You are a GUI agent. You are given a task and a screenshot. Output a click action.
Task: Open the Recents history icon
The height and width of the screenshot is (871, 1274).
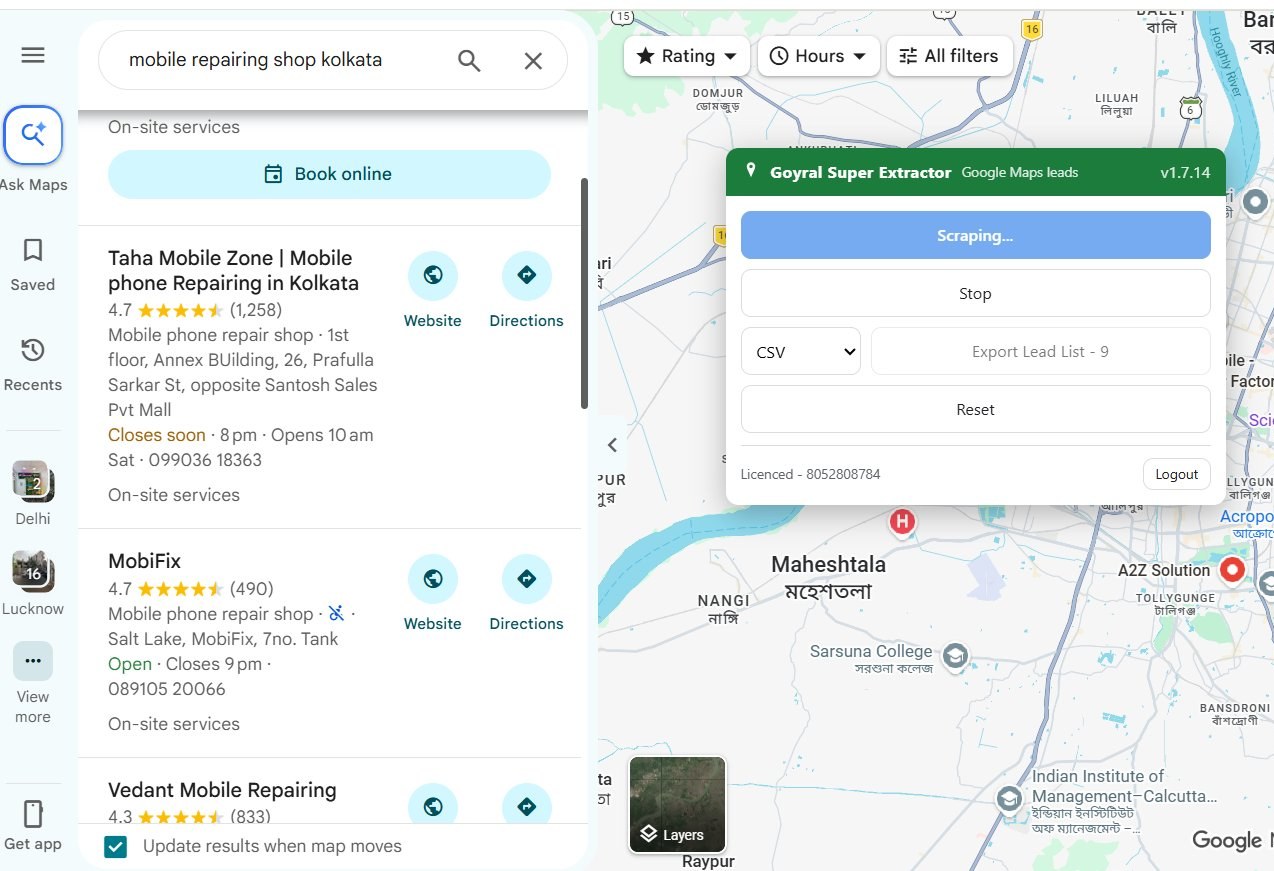33,350
